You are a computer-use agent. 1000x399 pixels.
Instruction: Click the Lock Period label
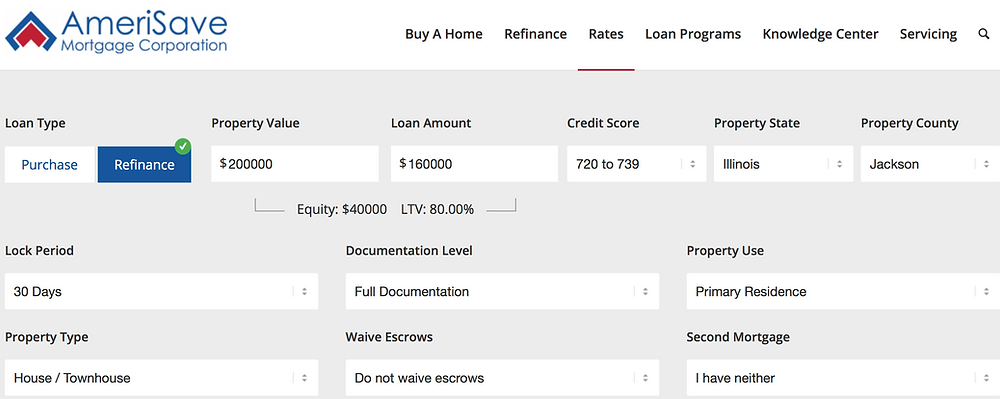pos(40,250)
